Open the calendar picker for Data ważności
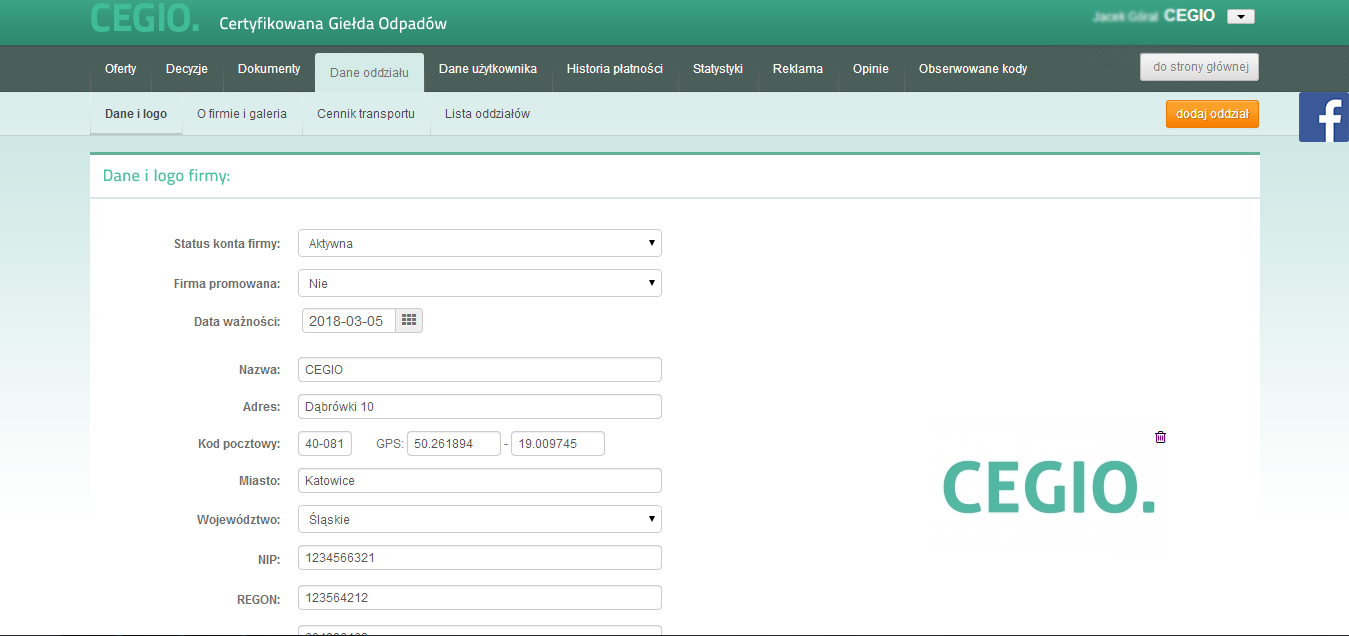Image resolution: width=1349 pixels, height=636 pixels. click(x=409, y=321)
